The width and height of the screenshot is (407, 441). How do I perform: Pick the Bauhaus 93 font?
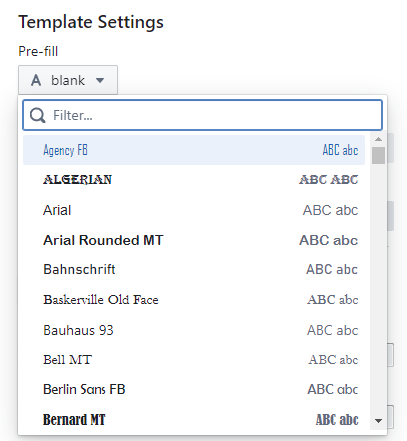point(194,330)
